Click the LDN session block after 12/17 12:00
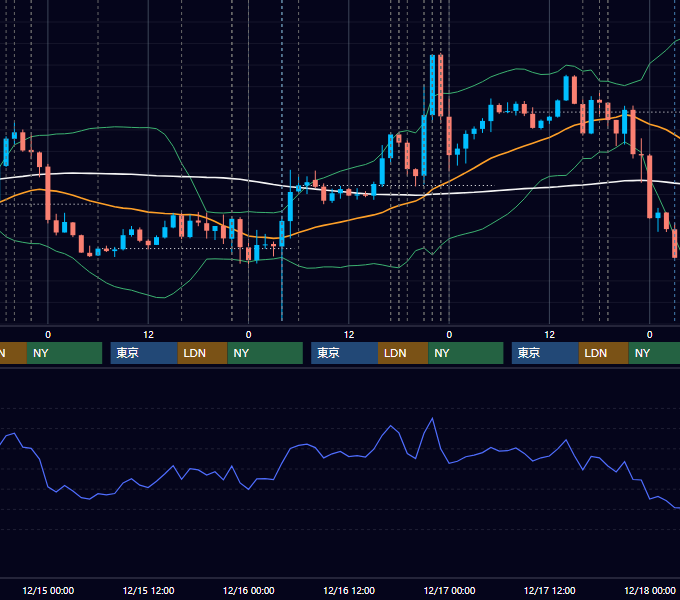This screenshot has width=680, height=600. [x=604, y=353]
